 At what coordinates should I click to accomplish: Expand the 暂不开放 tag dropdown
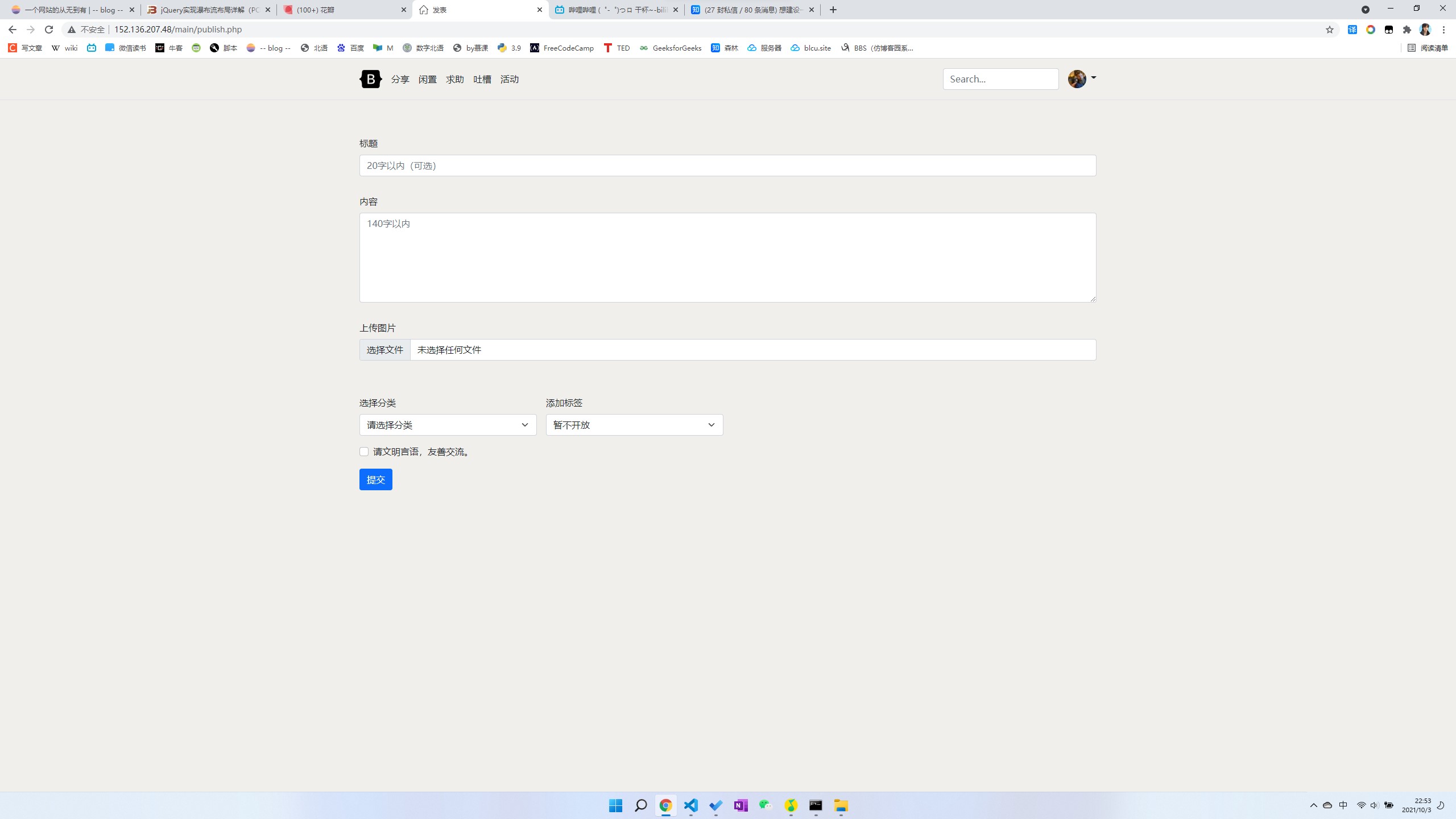tap(634, 425)
